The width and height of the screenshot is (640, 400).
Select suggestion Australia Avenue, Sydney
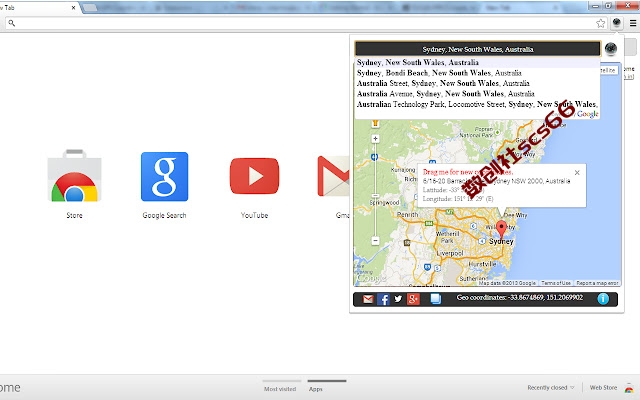[x=477, y=94]
